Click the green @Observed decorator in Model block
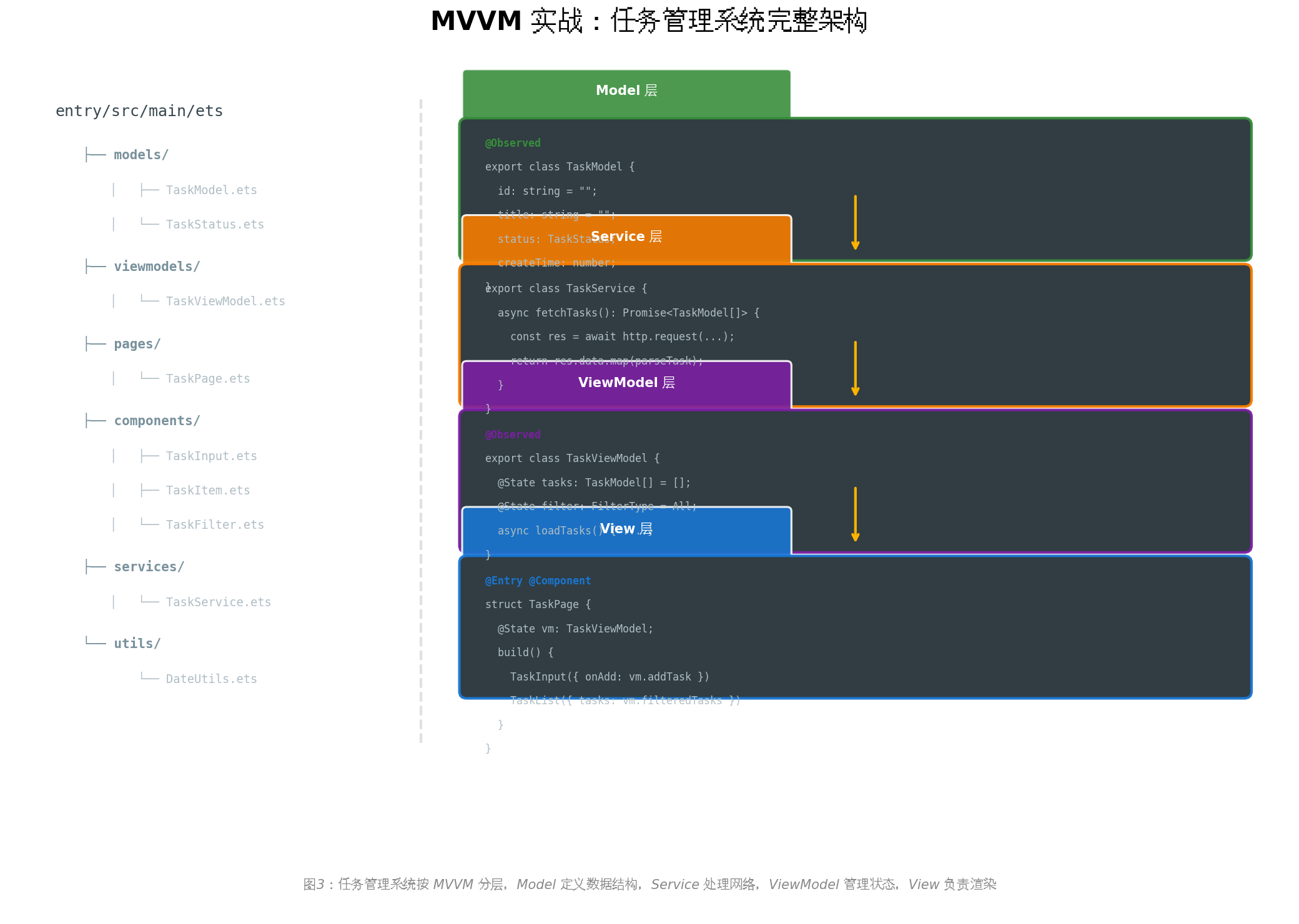The width and height of the screenshot is (1299, 924). tap(513, 143)
